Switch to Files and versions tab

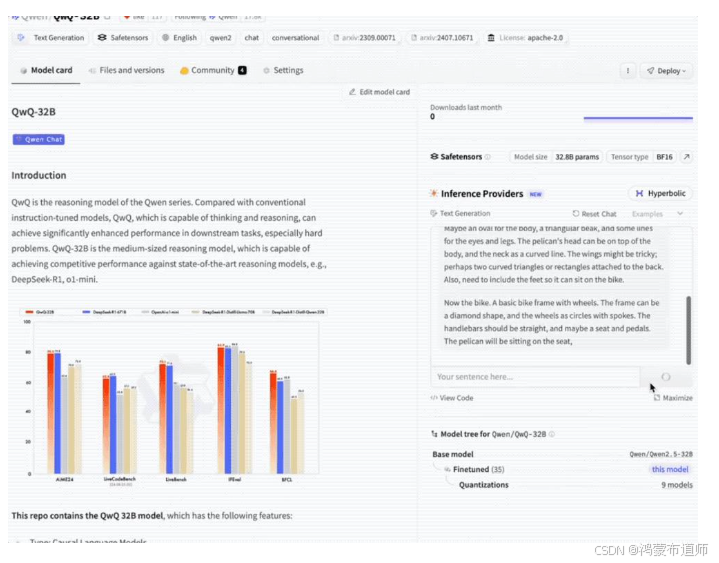click(x=127, y=70)
